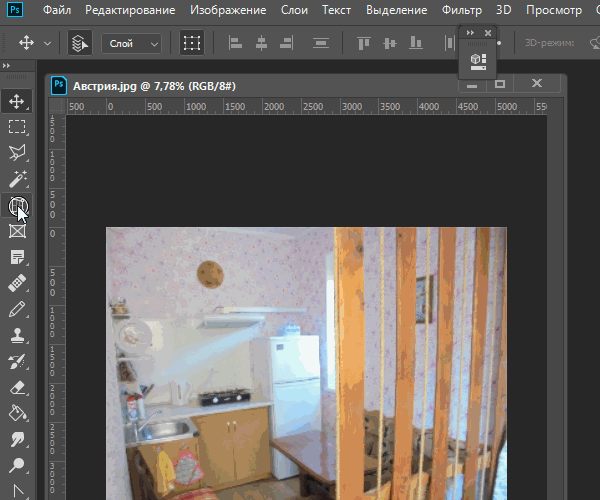Close the Австрия.jpg document window
This screenshot has width=600, height=500.
[x=537, y=83]
